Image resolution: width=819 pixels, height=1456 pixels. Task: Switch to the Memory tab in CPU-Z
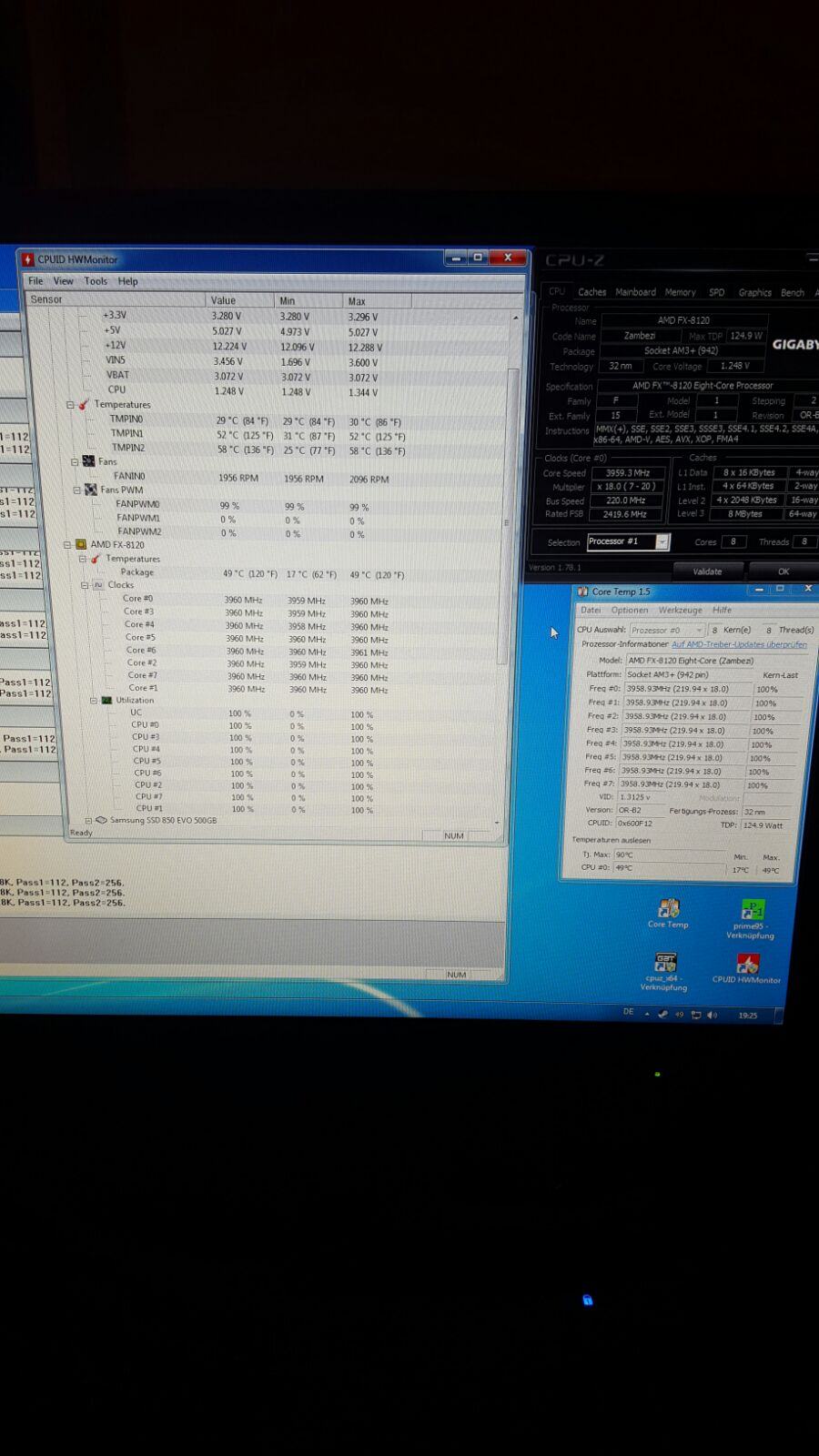tap(680, 292)
